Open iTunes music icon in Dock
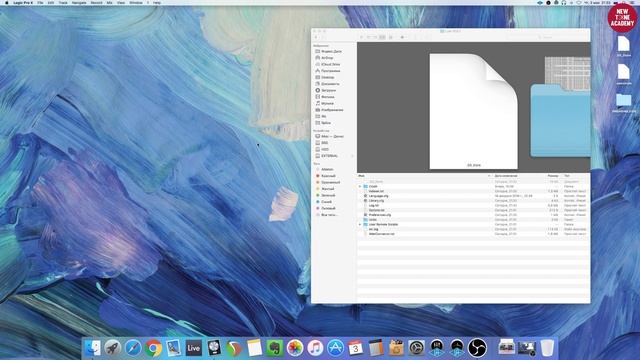The image size is (640, 360). click(x=315, y=348)
